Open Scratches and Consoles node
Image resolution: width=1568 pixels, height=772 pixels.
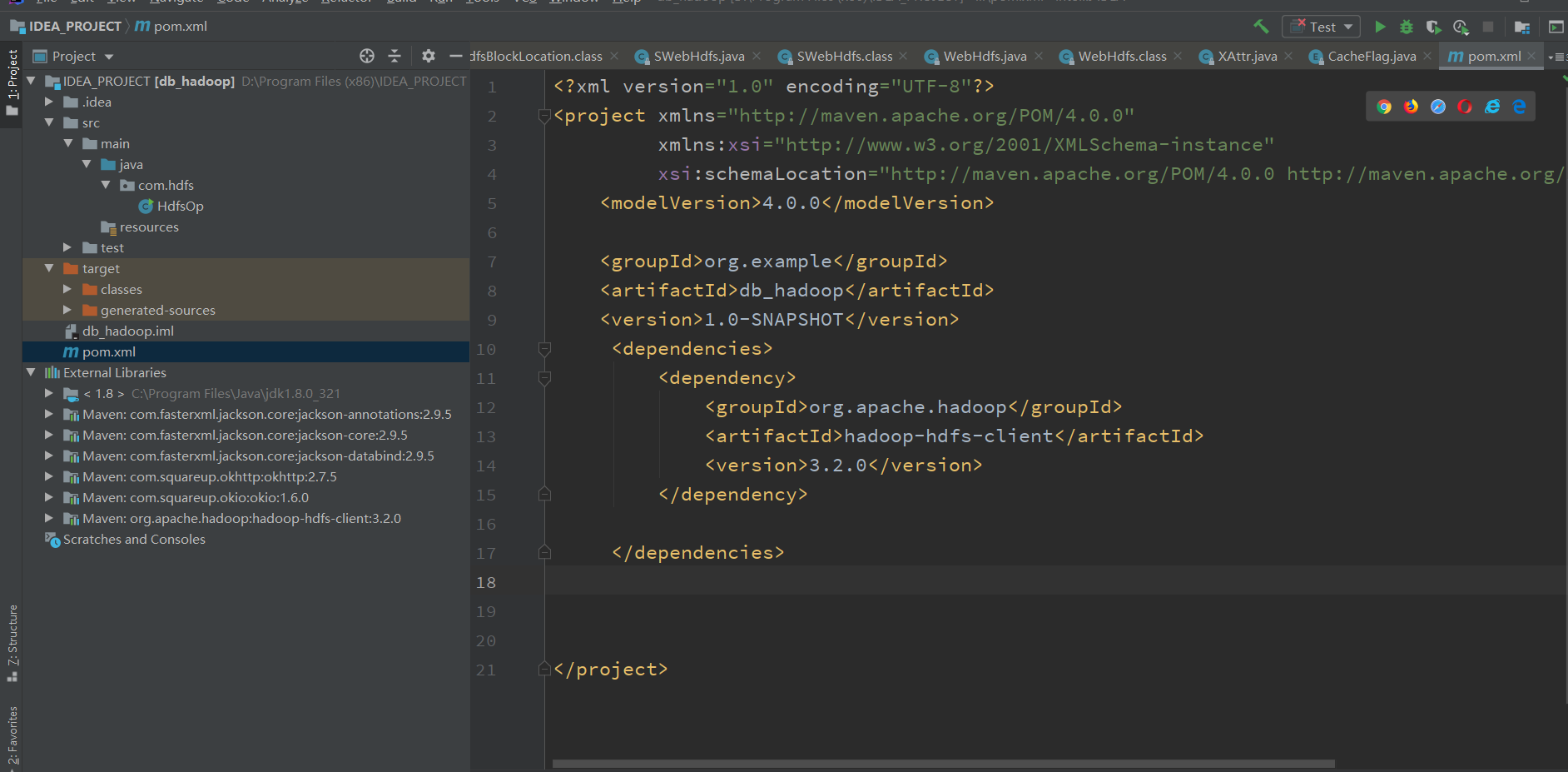pyautogui.click(x=125, y=539)
